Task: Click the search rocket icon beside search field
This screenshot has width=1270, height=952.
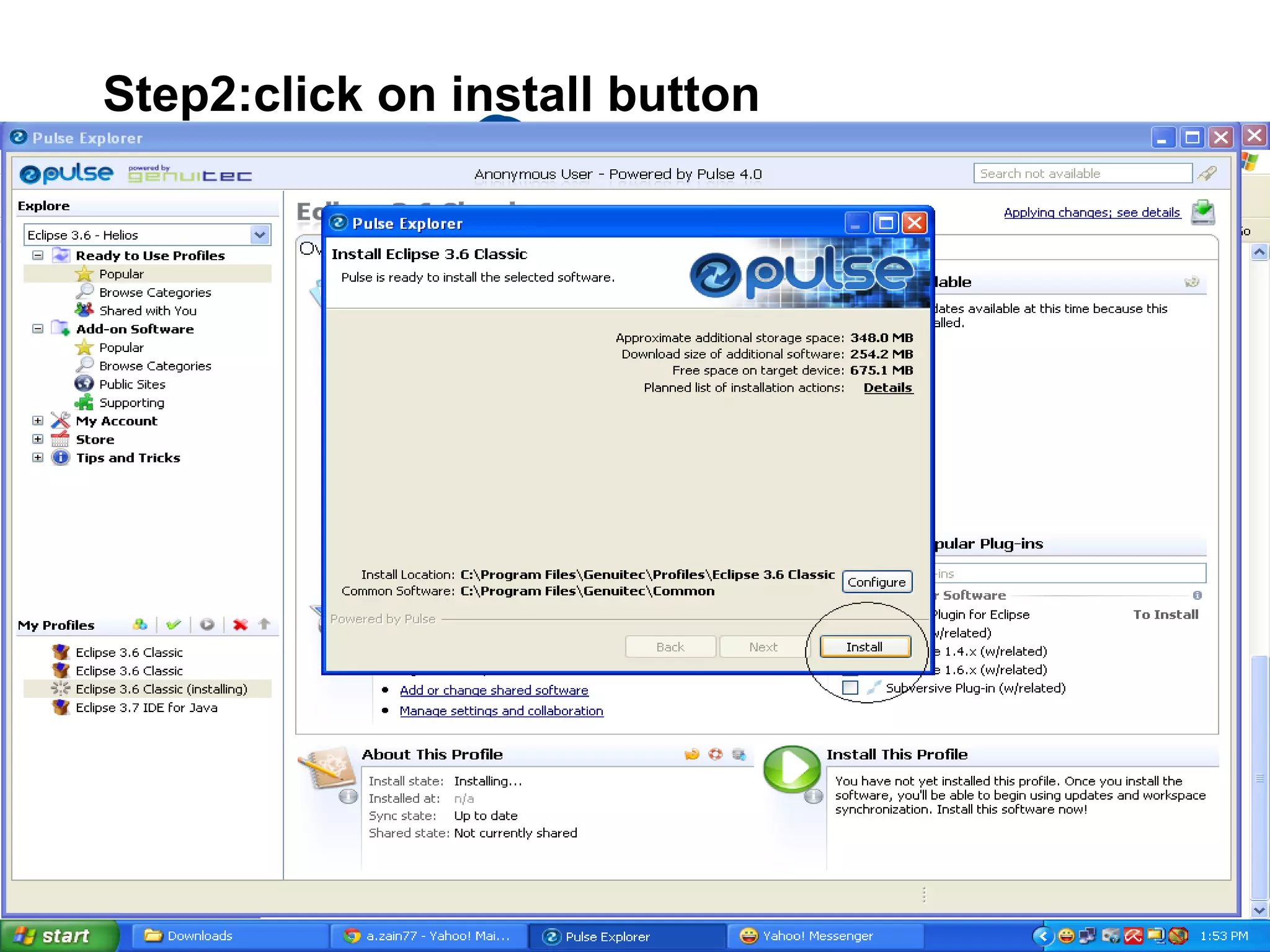Action: point(1206,174)
